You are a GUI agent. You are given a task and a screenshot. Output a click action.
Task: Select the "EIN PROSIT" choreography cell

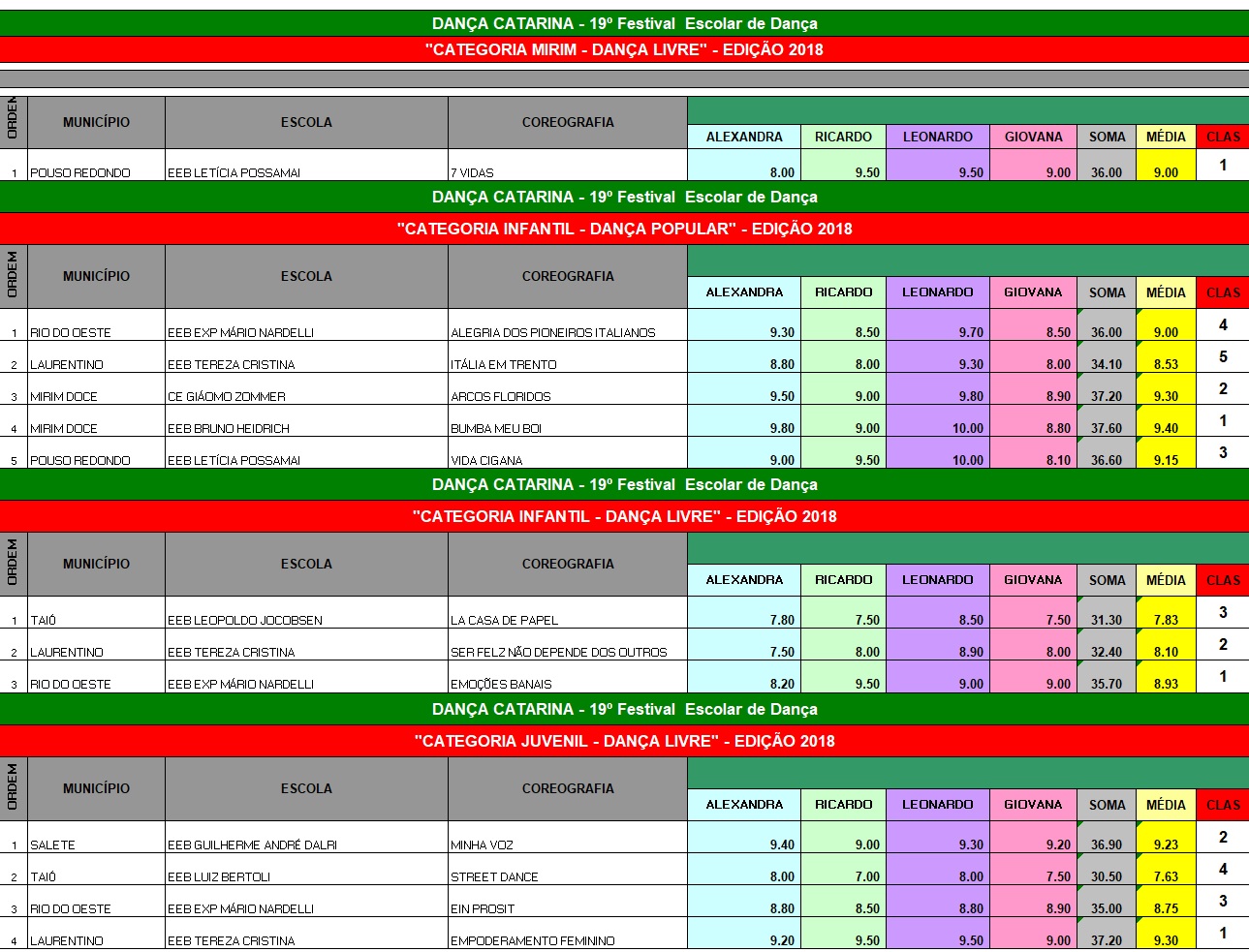pyautogui.click(x=567, y=903)
